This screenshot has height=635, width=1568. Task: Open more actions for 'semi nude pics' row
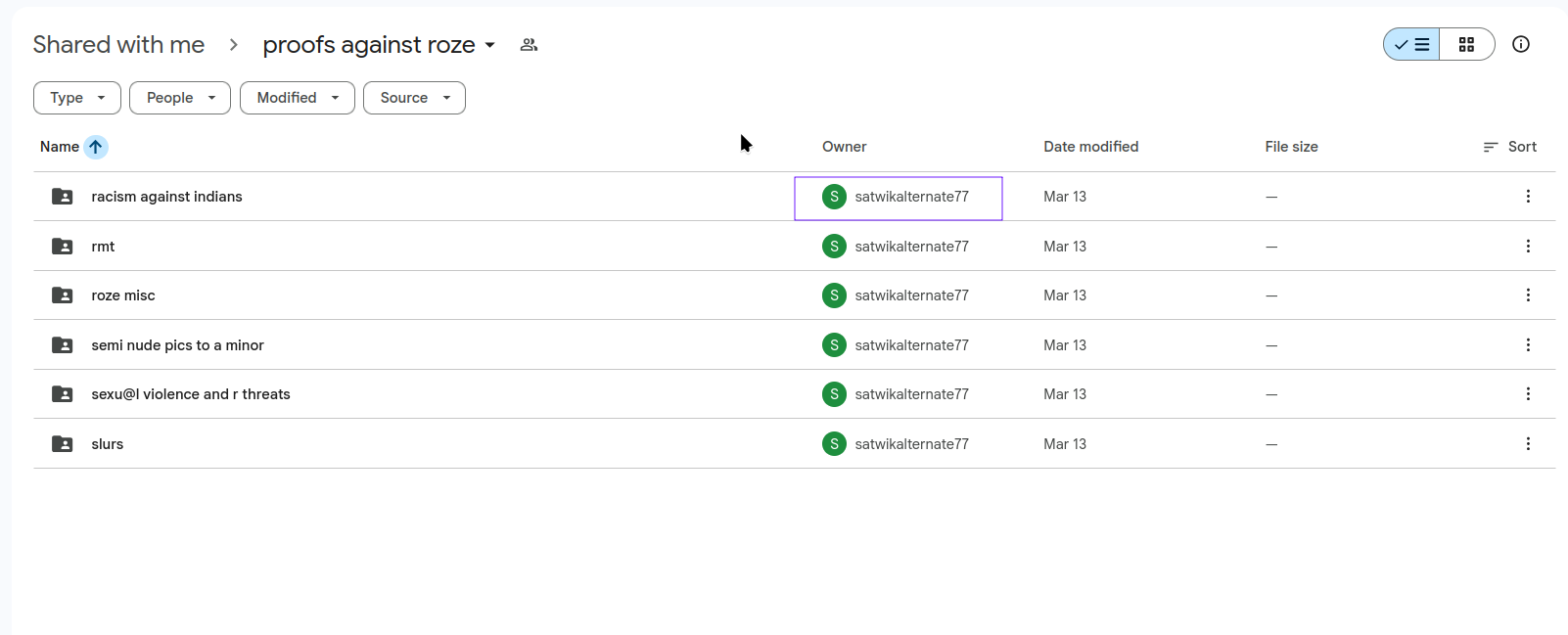coord(1528,345)
